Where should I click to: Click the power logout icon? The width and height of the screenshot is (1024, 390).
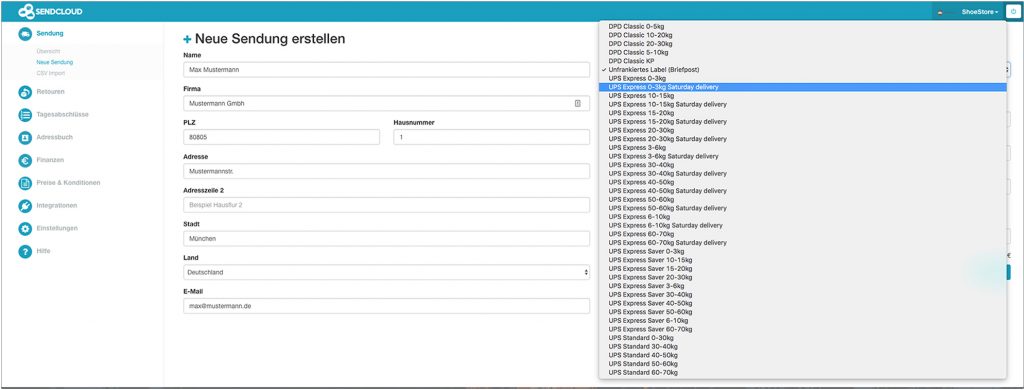(1014, 12)
